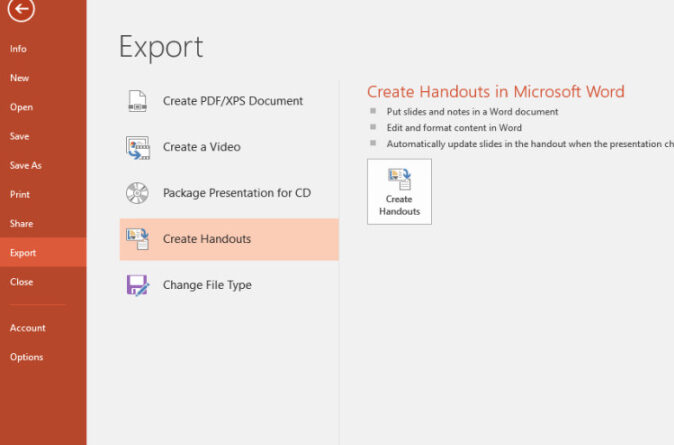Go to Open in the left menu
Image resolution: width=674 pixels, height=445 pixels.
[x=21, y=107]
